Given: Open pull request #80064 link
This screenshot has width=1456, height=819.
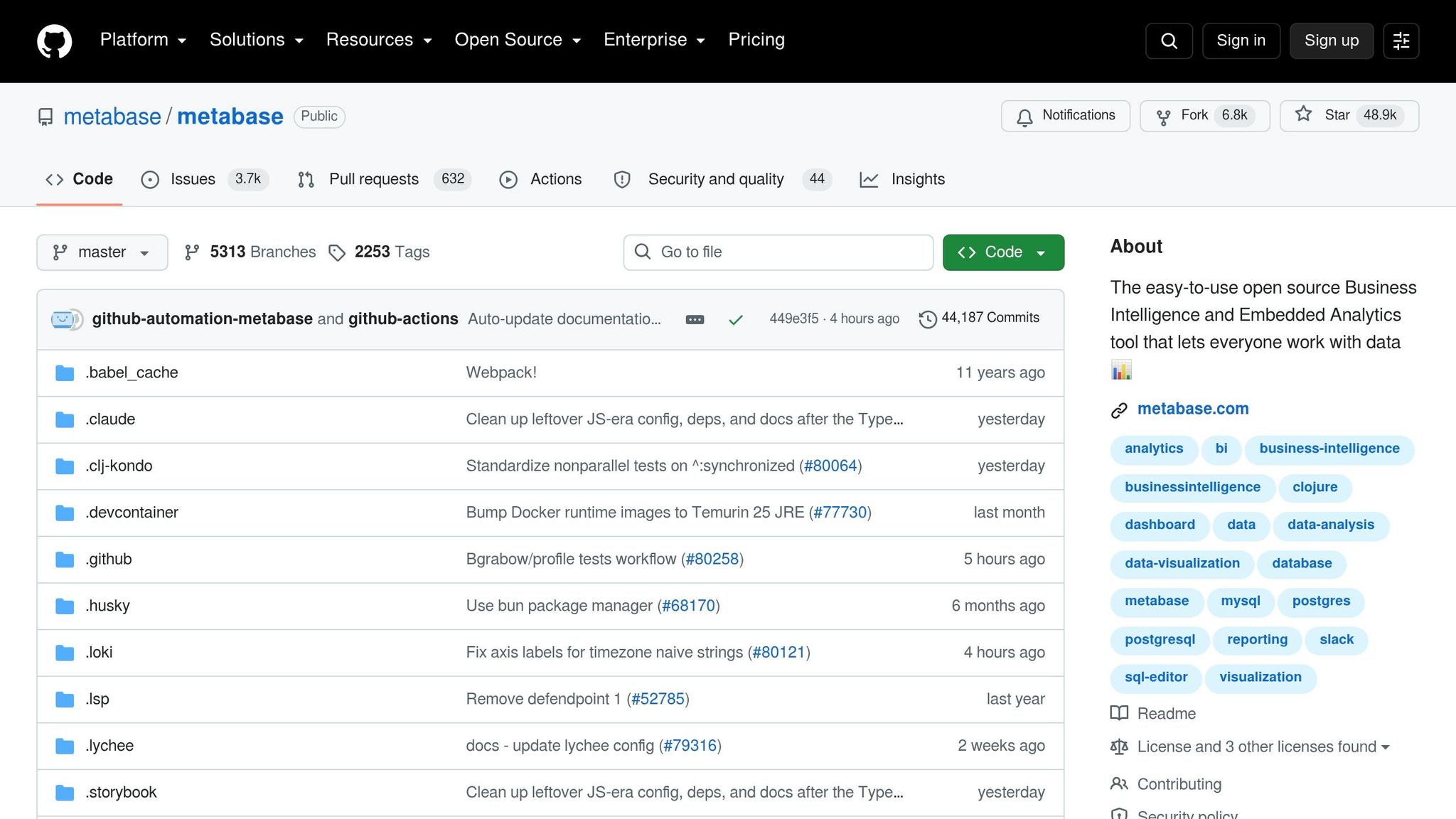Looking at the screenshot, I should click(x=830, y=466).
